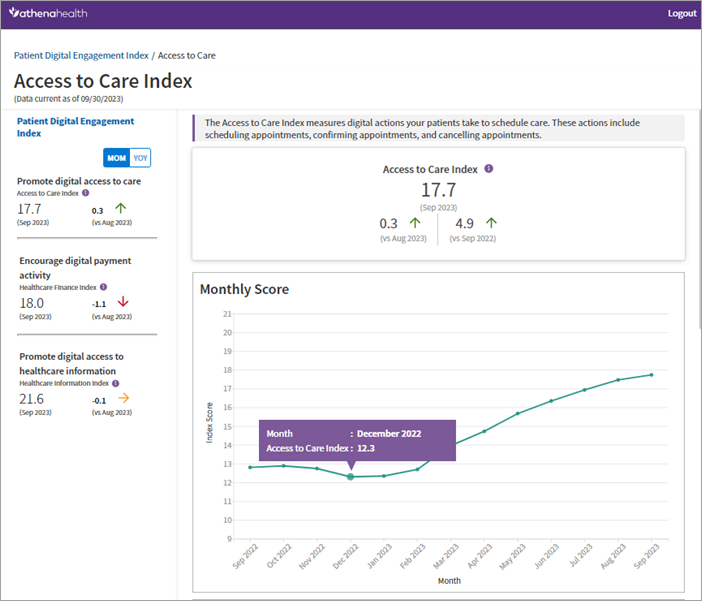The image size is (702, 601).
Task: Click the Jun 2023 data point on chart
Action: coord(551,401)
